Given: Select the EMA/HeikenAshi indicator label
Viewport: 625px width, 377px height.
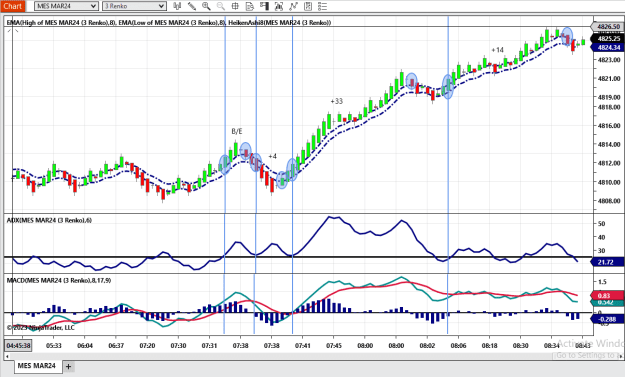Looking at the screenshot, I should (169, 23).
